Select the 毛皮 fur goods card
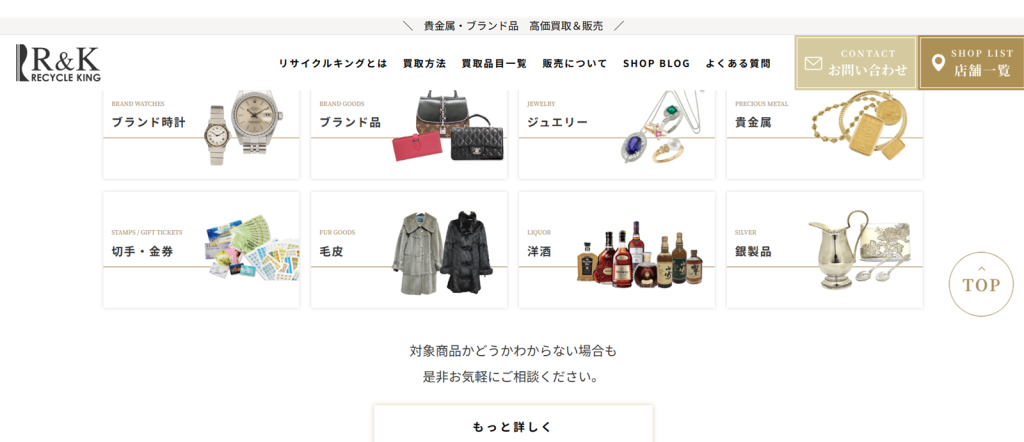 pyautogui.click(x=409, y=249)
